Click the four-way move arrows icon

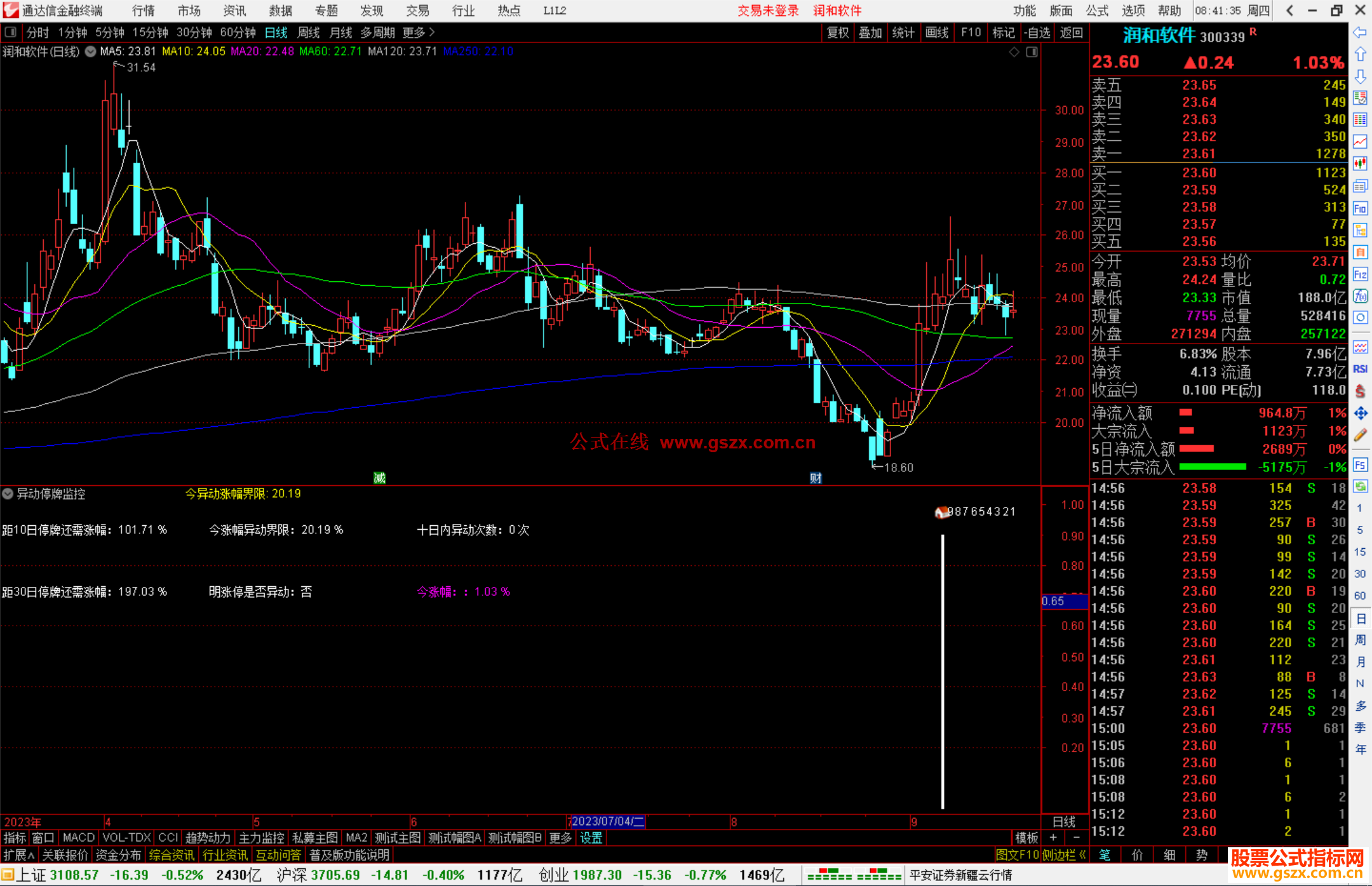point(1360,413)
